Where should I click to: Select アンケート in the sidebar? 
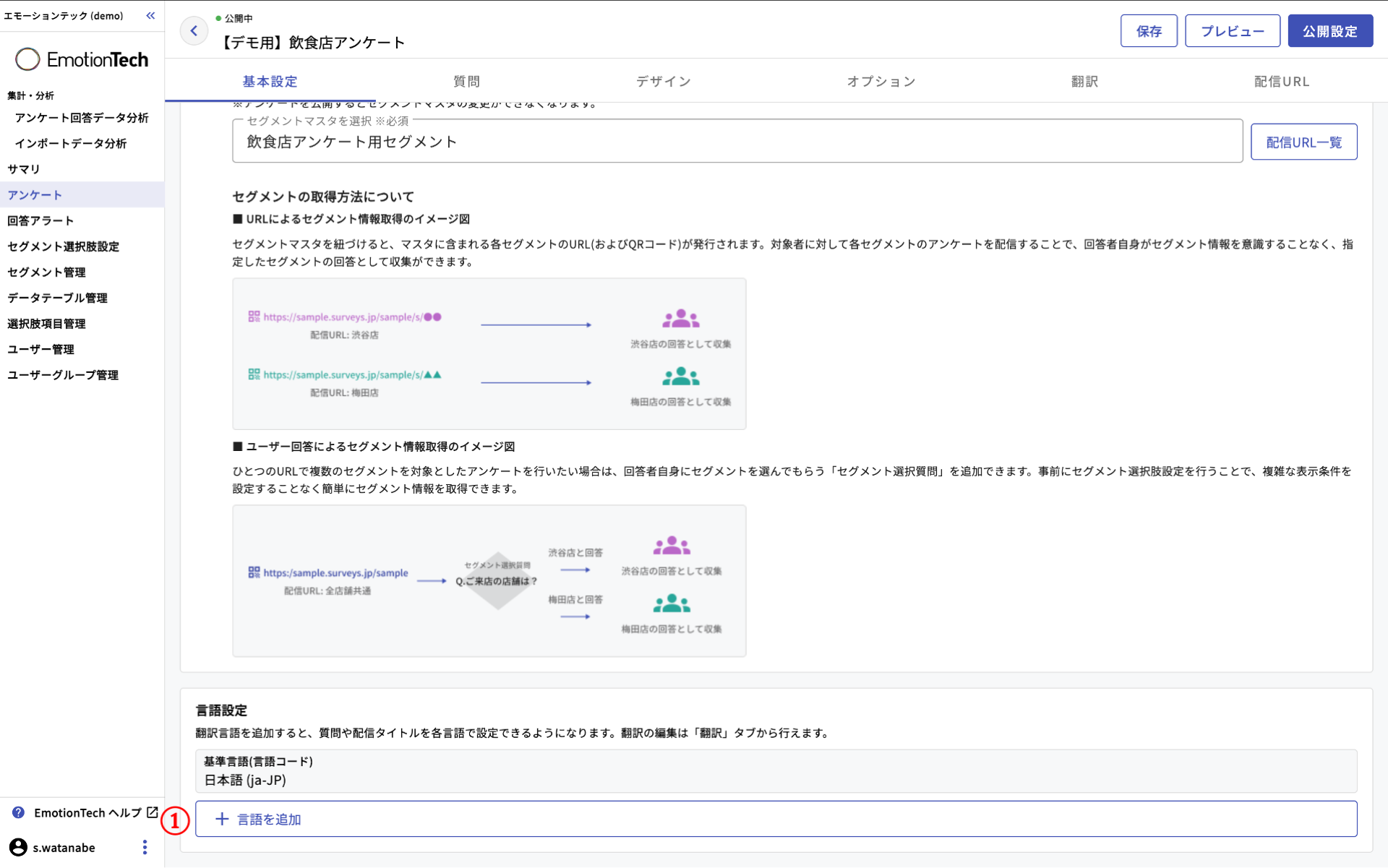coord(33,194)
